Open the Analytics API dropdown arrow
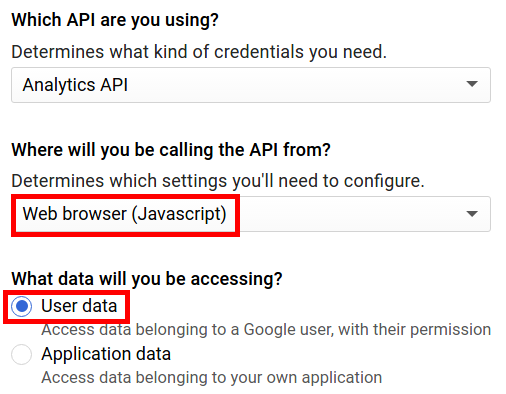The height and width of the screenshot is (394, 506). (472, 84)
